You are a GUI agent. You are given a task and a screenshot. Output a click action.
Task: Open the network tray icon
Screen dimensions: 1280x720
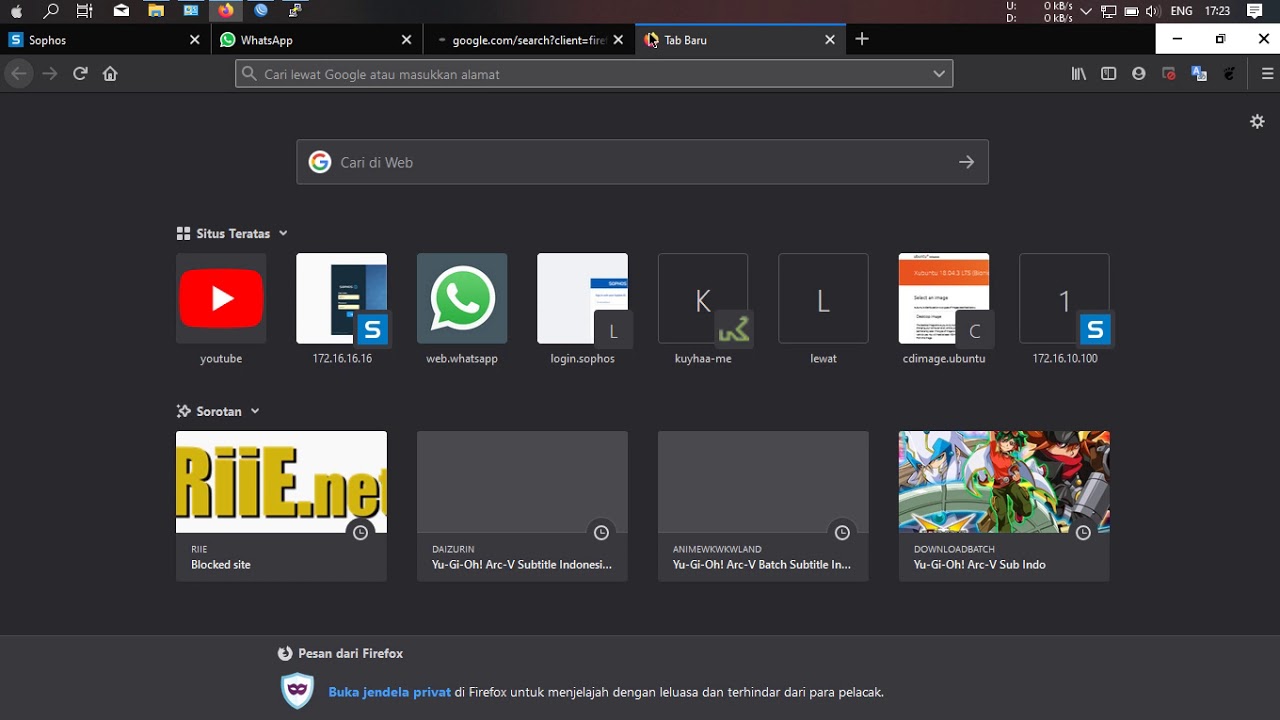(1108, 11)
